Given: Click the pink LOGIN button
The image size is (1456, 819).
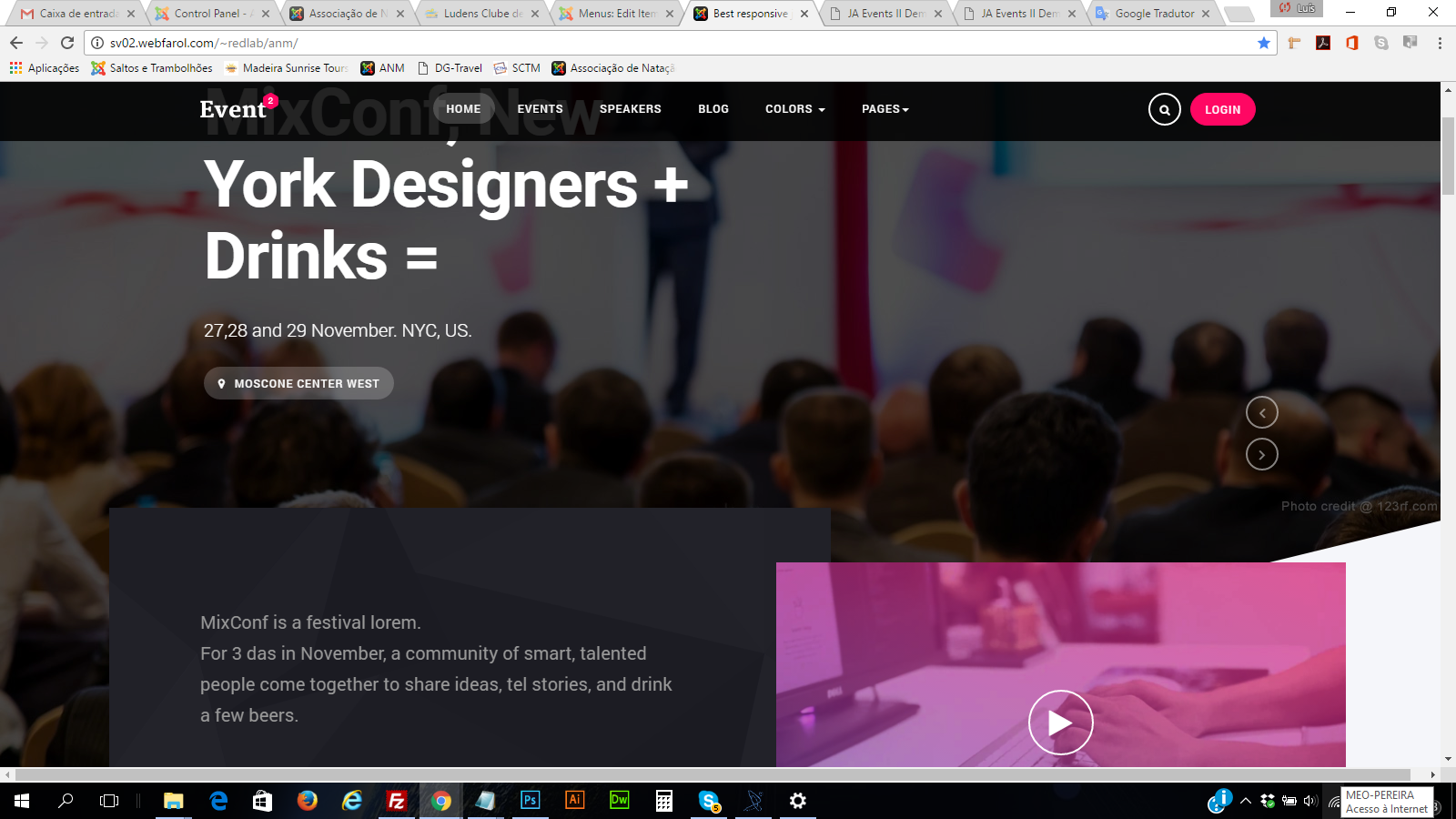Looking at the screenshot, I should coord(1222,109).
